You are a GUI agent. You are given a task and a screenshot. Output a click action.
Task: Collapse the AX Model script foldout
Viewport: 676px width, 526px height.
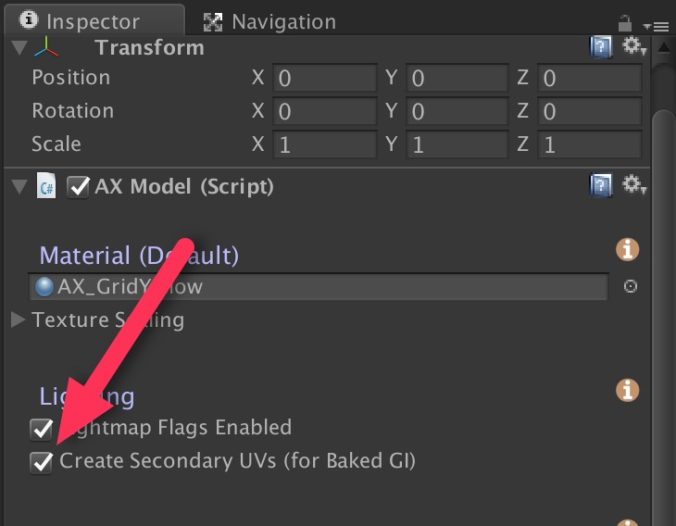pyautogui.click(x=19, y=187)
